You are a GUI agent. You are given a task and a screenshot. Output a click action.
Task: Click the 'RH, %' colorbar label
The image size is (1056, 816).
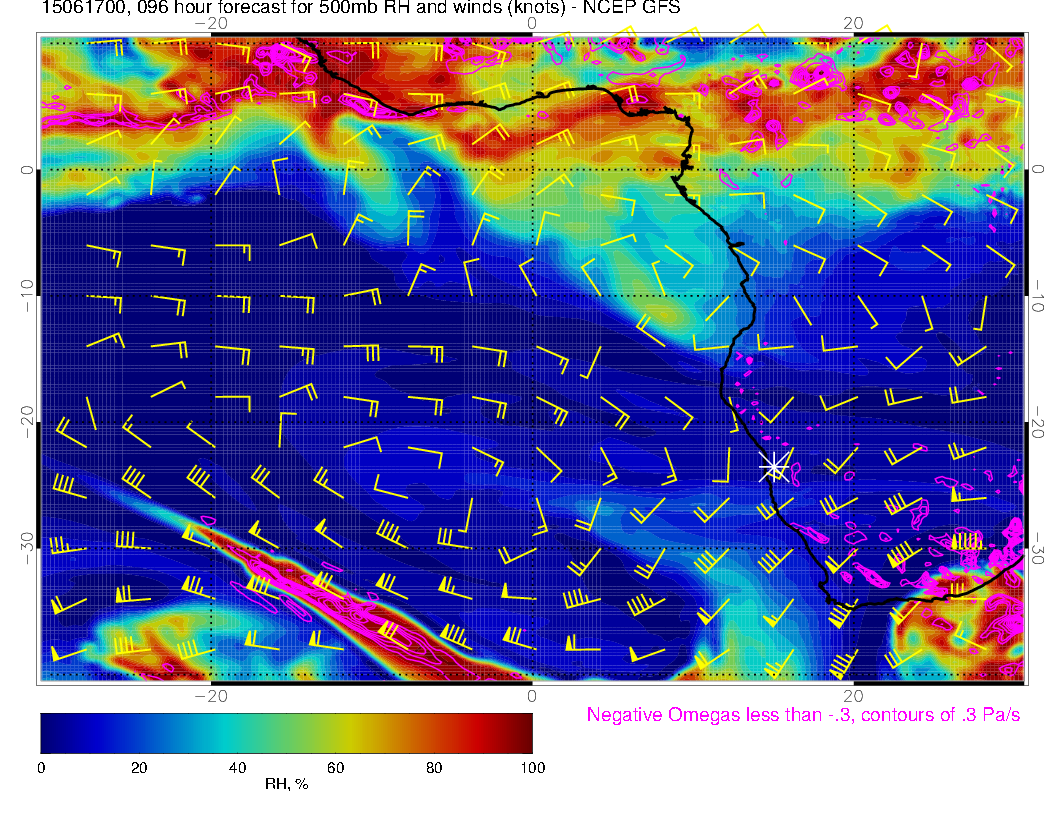(x=286, y=784)
